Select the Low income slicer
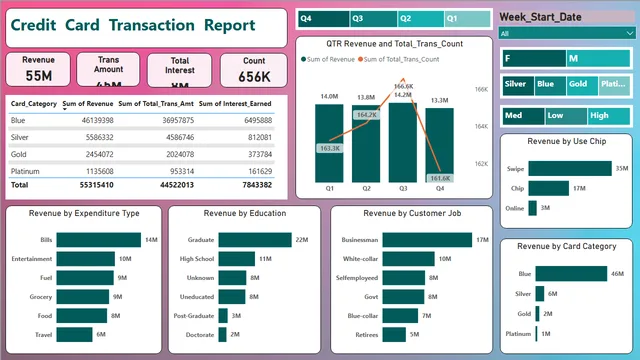 (x=566, y=116)
